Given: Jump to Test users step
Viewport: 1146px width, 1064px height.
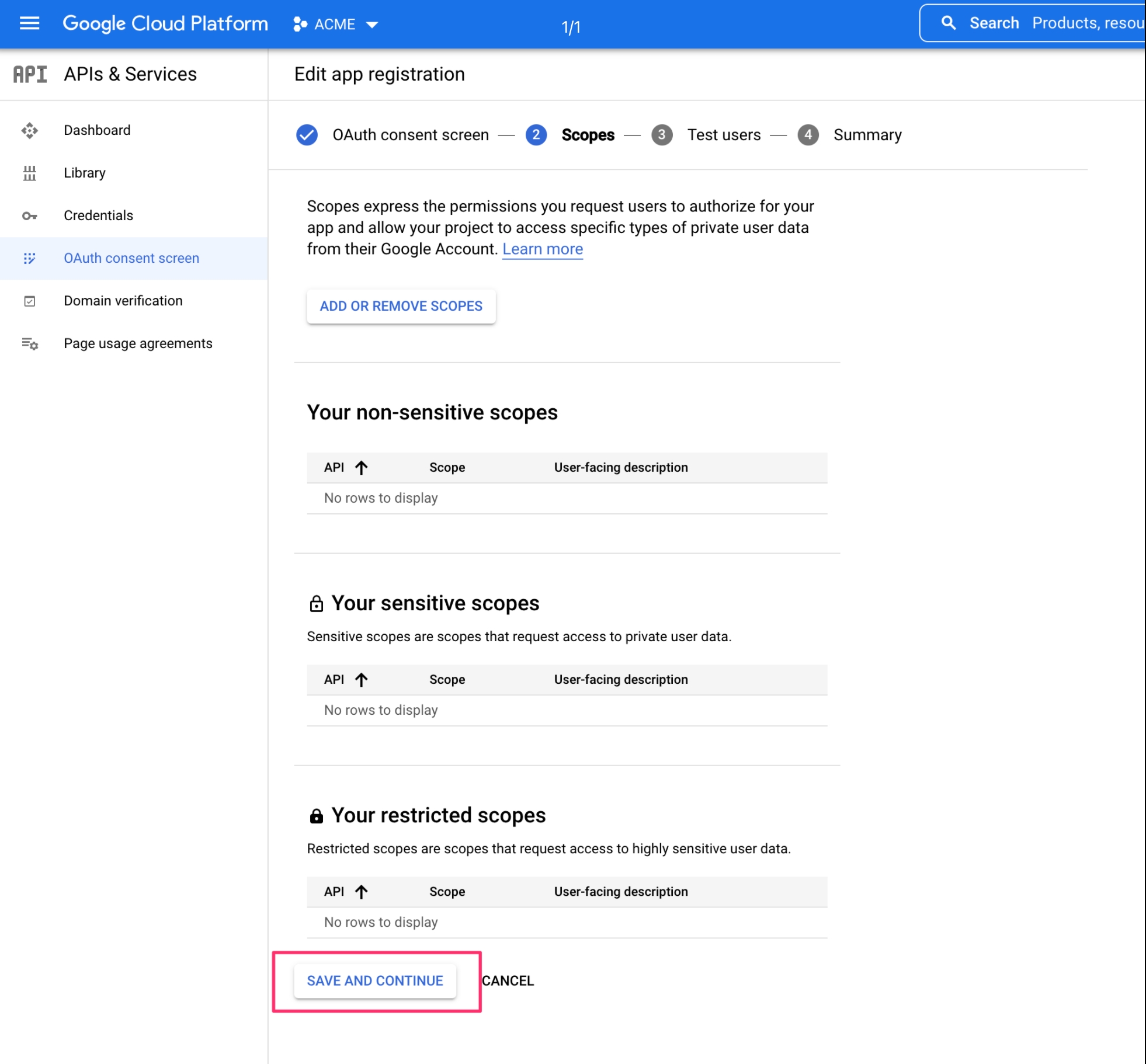Looking at the screenshot, I should pyautogui.click(x=723, y=135).
